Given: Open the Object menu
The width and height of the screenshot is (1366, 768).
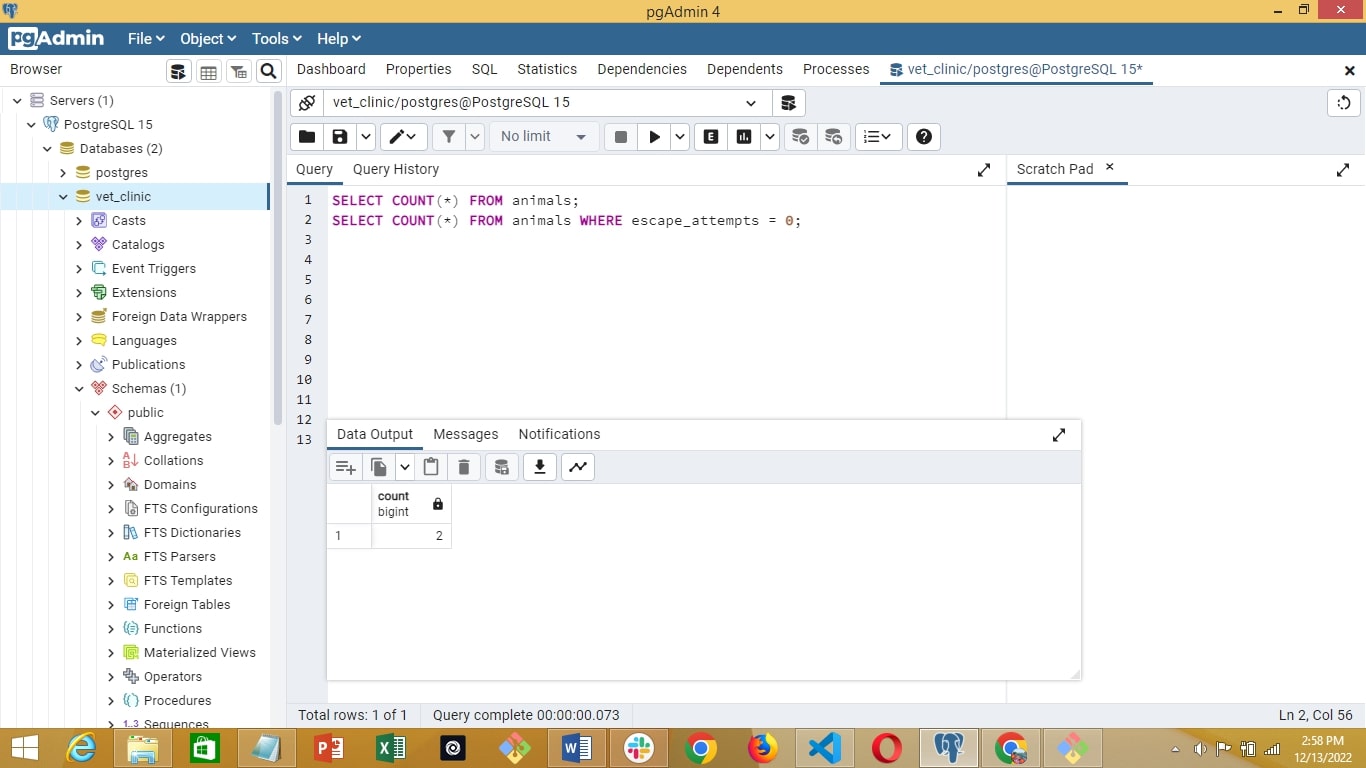Looking at the screenshot, I should click(208, 39).
